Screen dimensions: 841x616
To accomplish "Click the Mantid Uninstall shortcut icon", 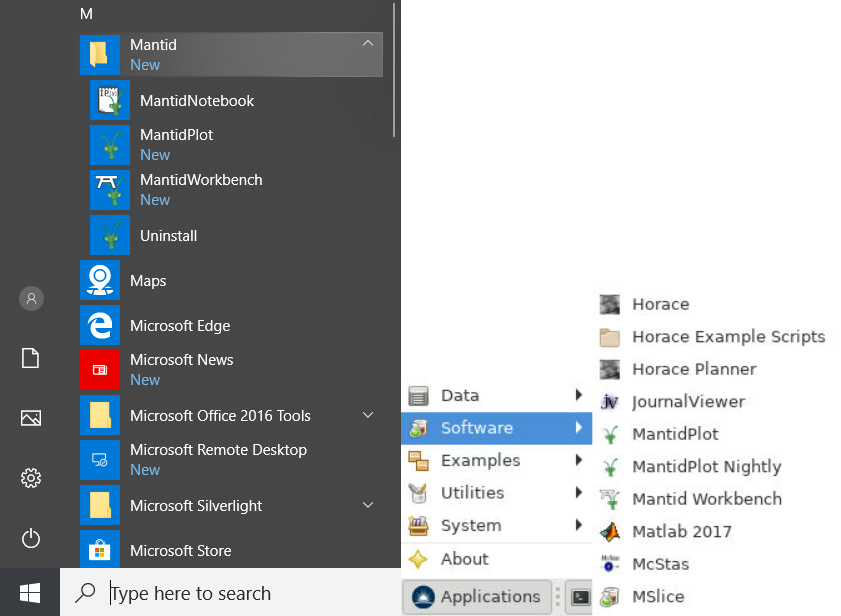I will coord(110,236).
